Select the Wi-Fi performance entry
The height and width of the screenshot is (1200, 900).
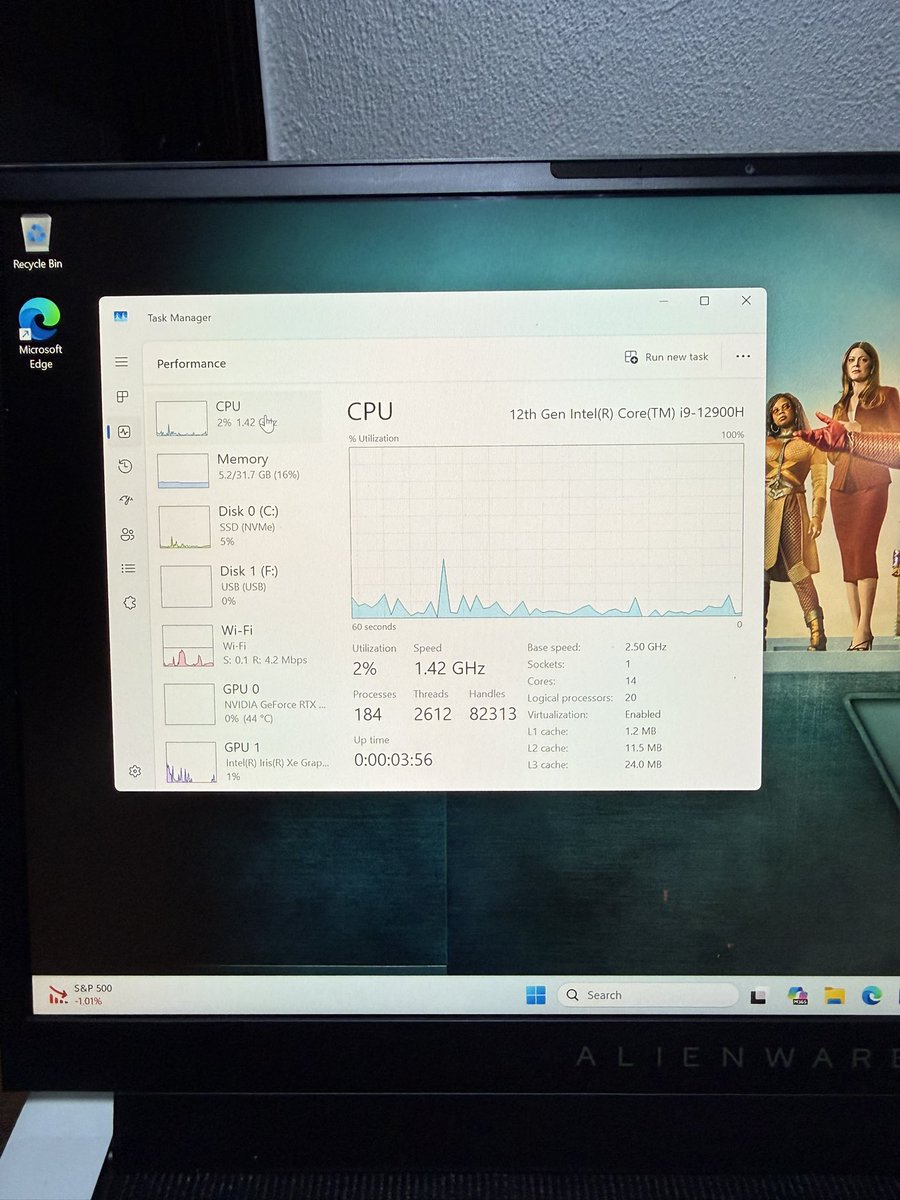(243, 645)
